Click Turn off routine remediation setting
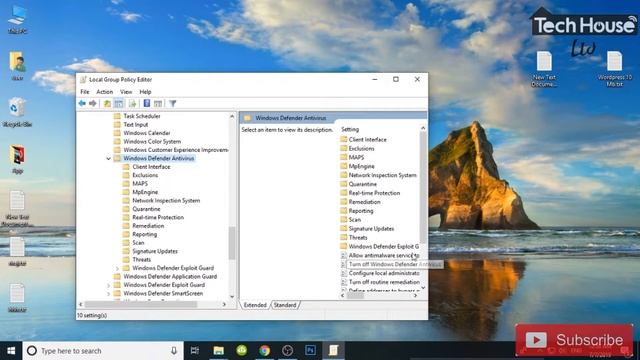Image resolution: width=640 pixels, height=360 pixels. [x=384, y=282]
